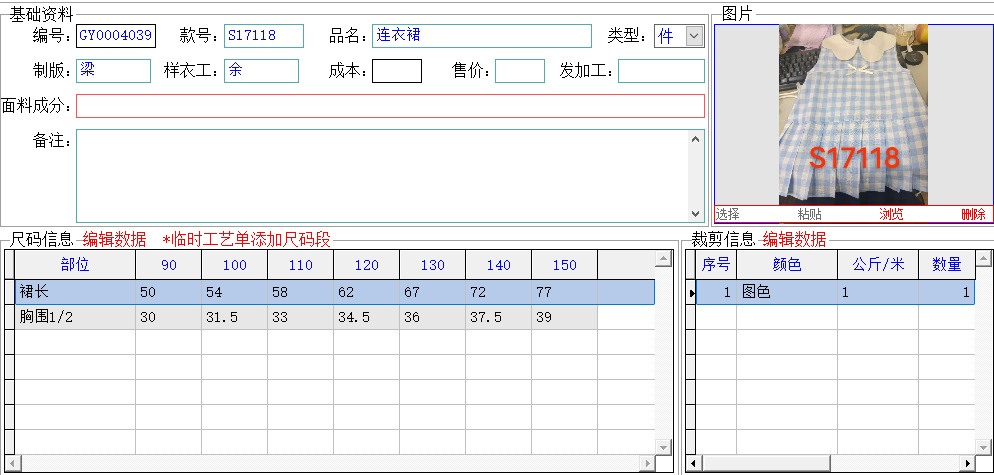Click cutting table horizontal scrollbar right arrow

[968, 463]
